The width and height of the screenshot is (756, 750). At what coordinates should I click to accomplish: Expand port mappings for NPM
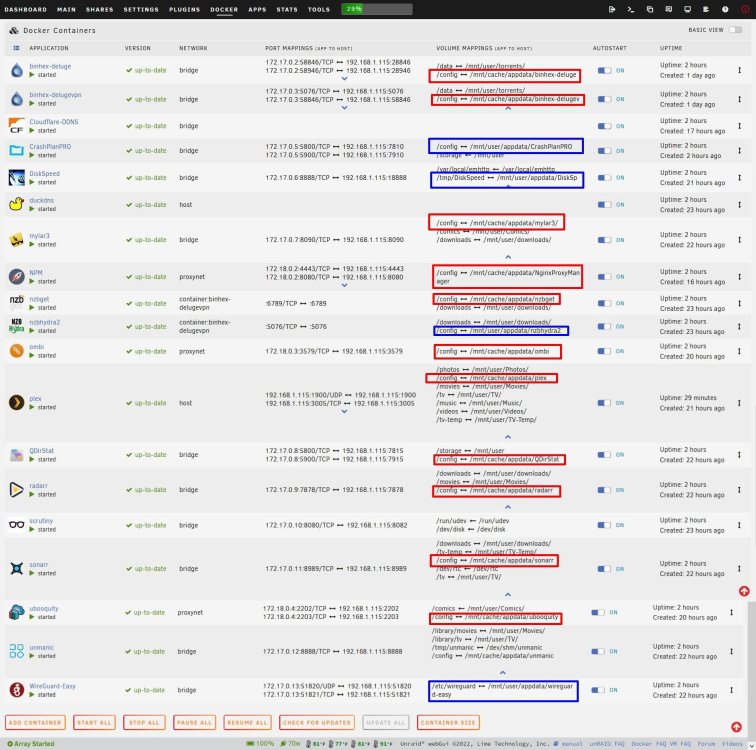click(344, 285)
